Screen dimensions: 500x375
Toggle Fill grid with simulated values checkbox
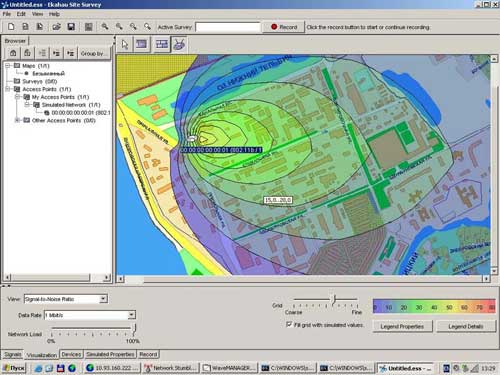(x=289, y=324)
